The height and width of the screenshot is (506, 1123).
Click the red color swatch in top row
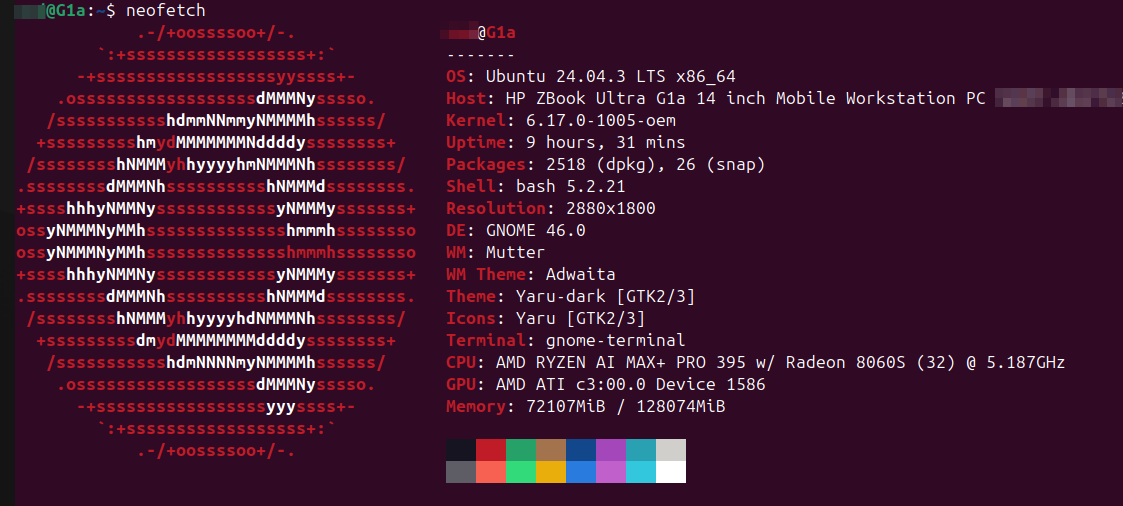491,450
